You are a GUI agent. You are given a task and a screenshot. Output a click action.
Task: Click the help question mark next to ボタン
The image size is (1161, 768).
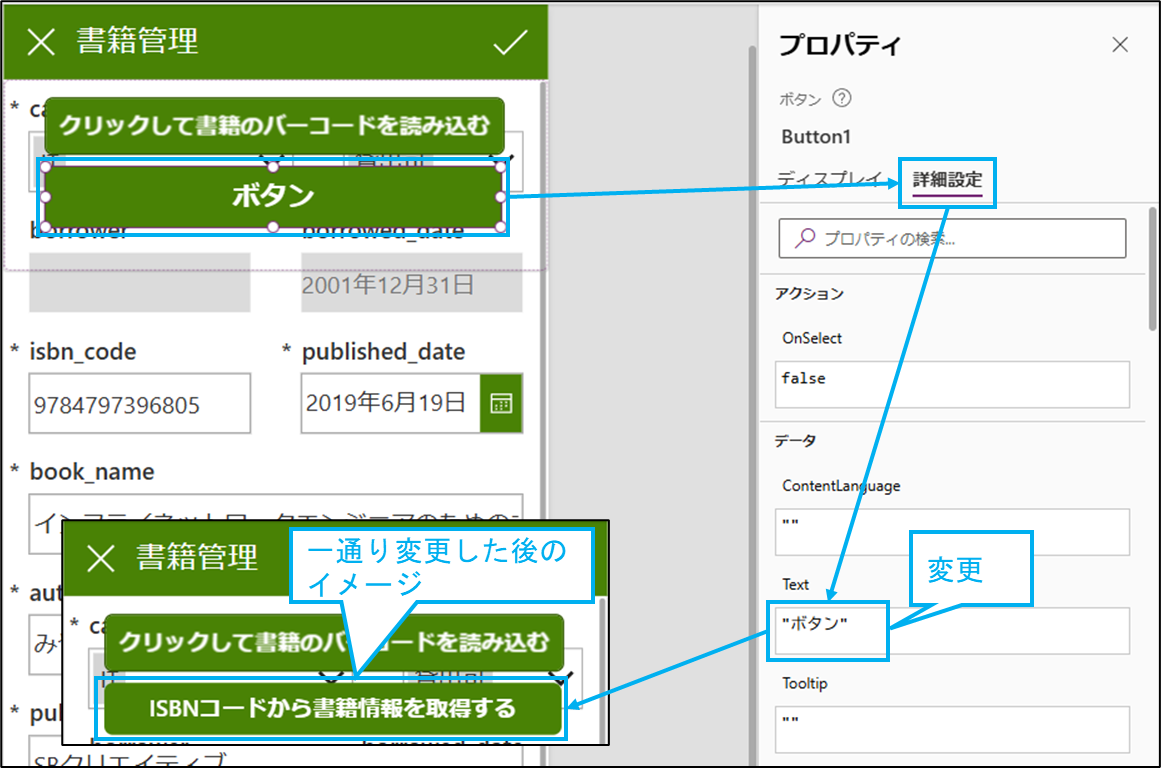pyautogui.click(x=842, y=98)
